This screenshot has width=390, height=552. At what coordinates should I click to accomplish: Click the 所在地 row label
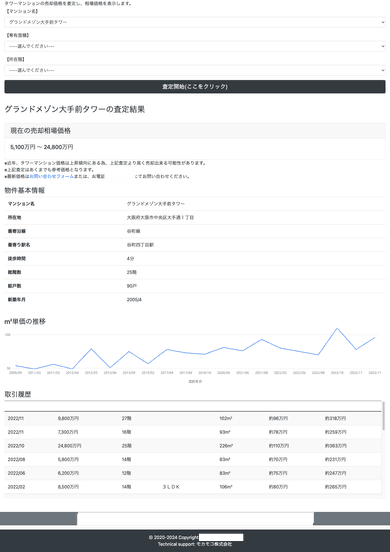pos(14,218)
